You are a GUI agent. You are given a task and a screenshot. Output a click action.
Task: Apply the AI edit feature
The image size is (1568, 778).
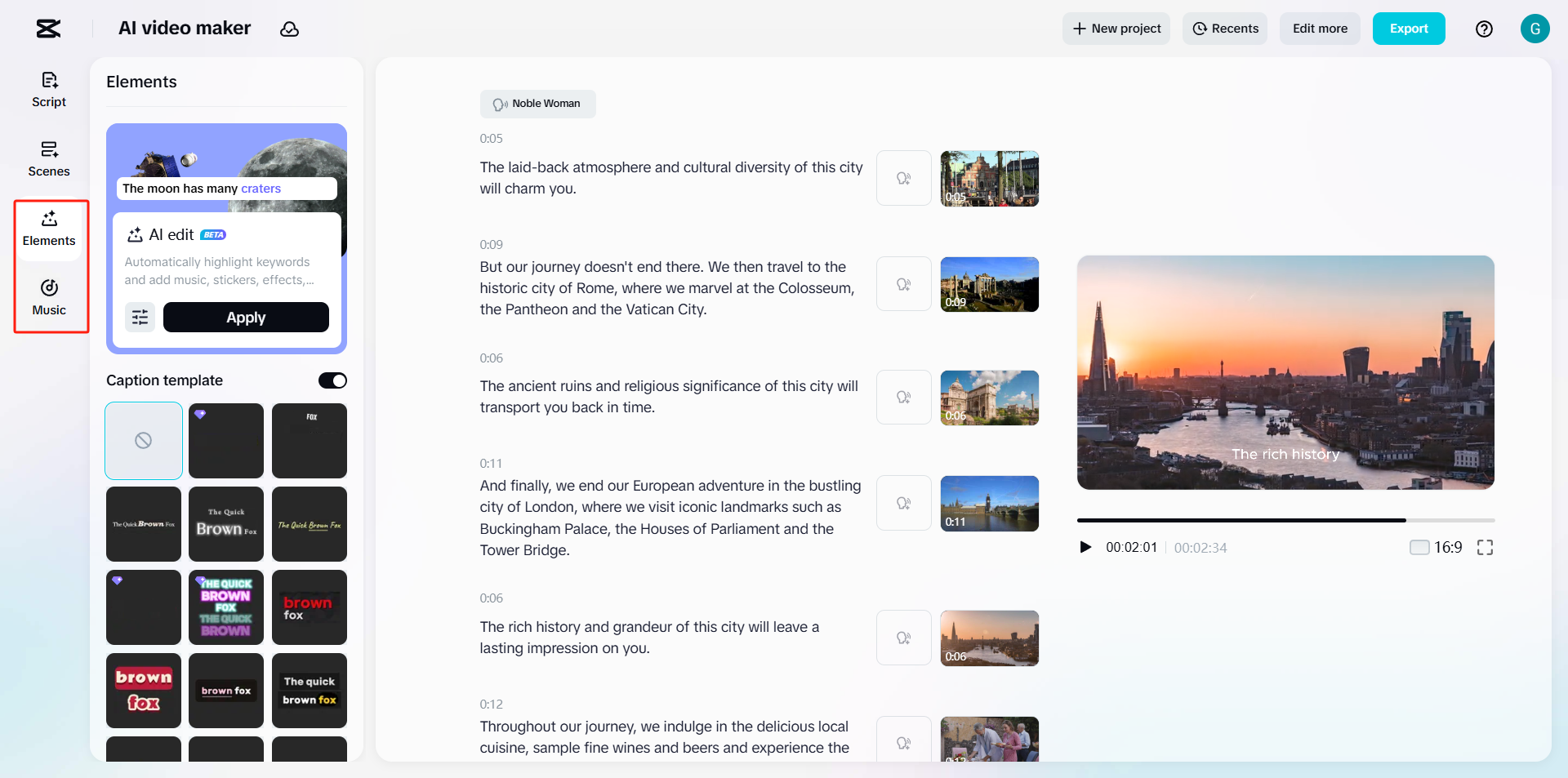[246, 317]
